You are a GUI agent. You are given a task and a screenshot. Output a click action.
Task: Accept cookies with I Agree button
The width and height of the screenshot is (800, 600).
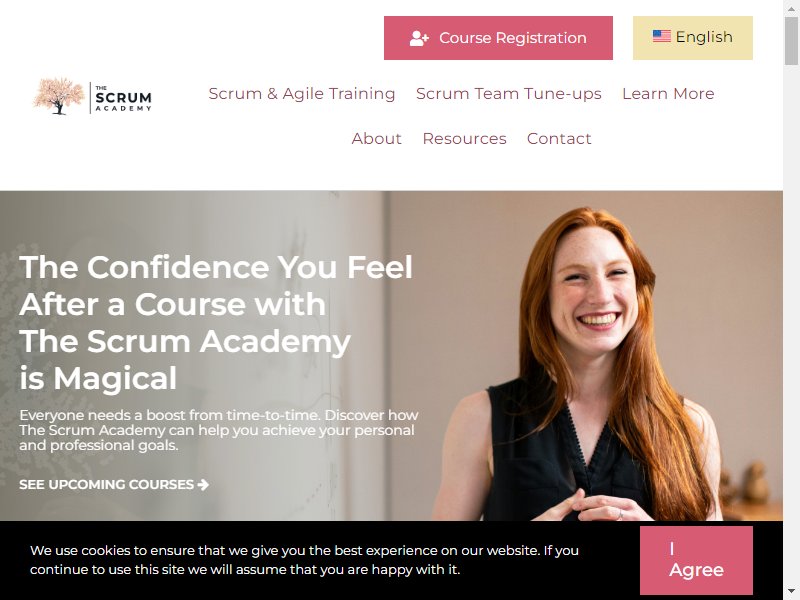tap(696, 560)
